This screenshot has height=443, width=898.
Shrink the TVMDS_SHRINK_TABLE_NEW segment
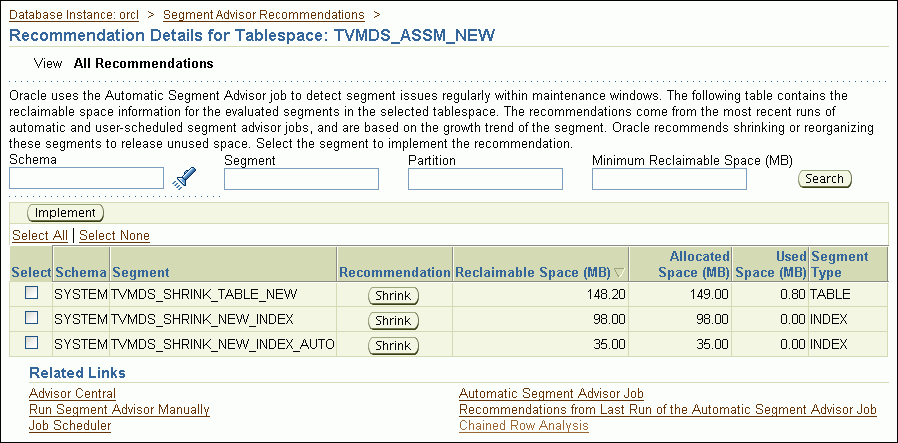[394, 295]
